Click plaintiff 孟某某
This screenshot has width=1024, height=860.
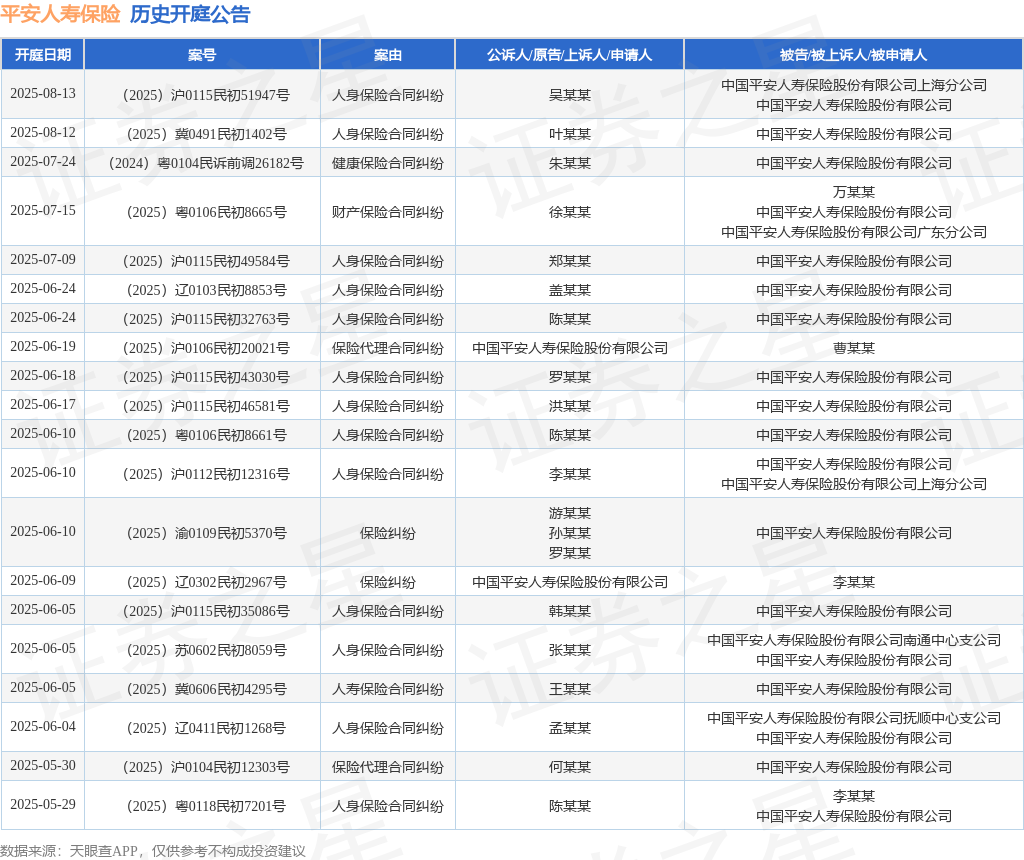(569, 728)
